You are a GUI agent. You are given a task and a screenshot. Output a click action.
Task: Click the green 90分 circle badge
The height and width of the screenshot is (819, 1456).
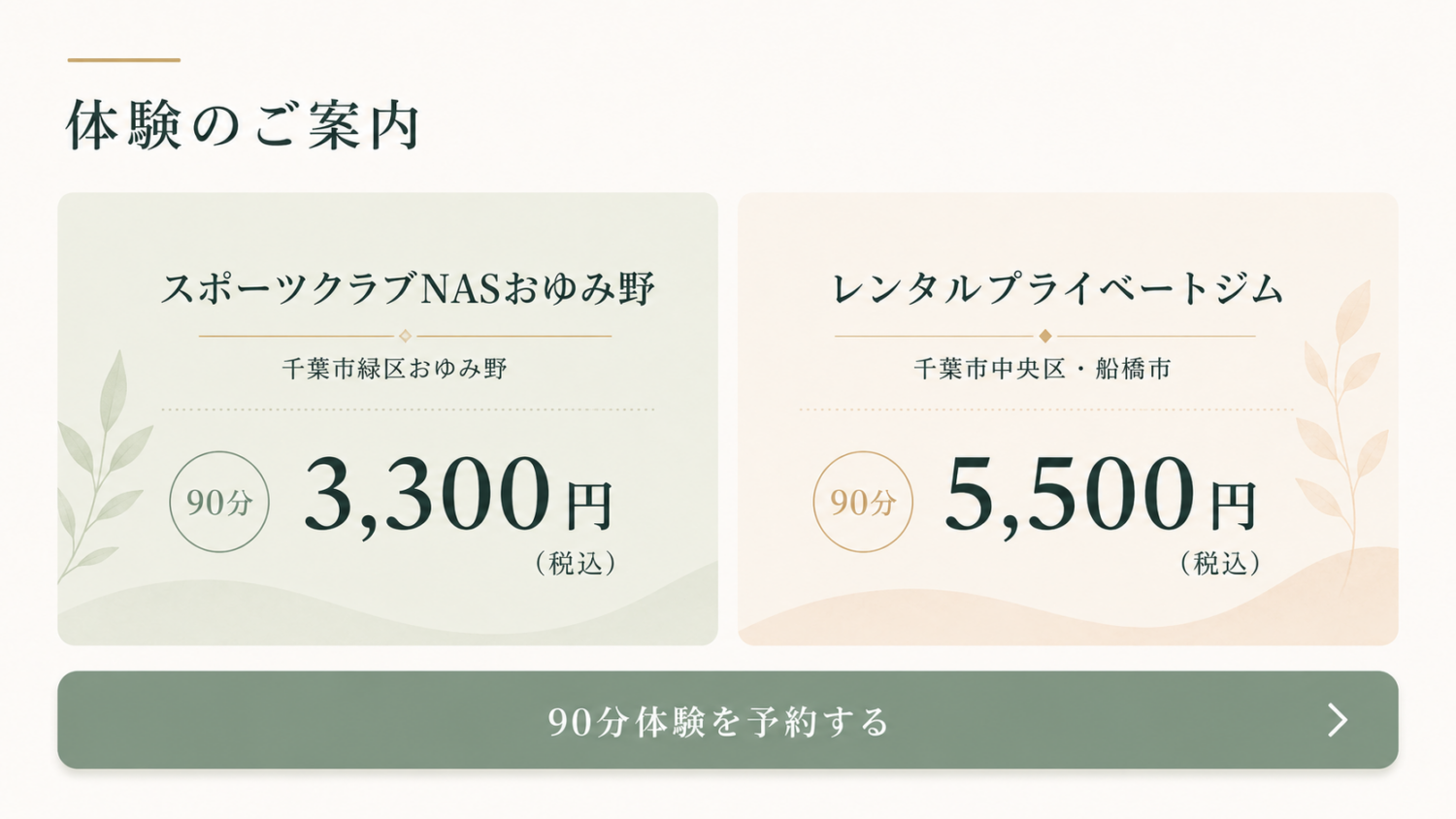coord(219,502)
